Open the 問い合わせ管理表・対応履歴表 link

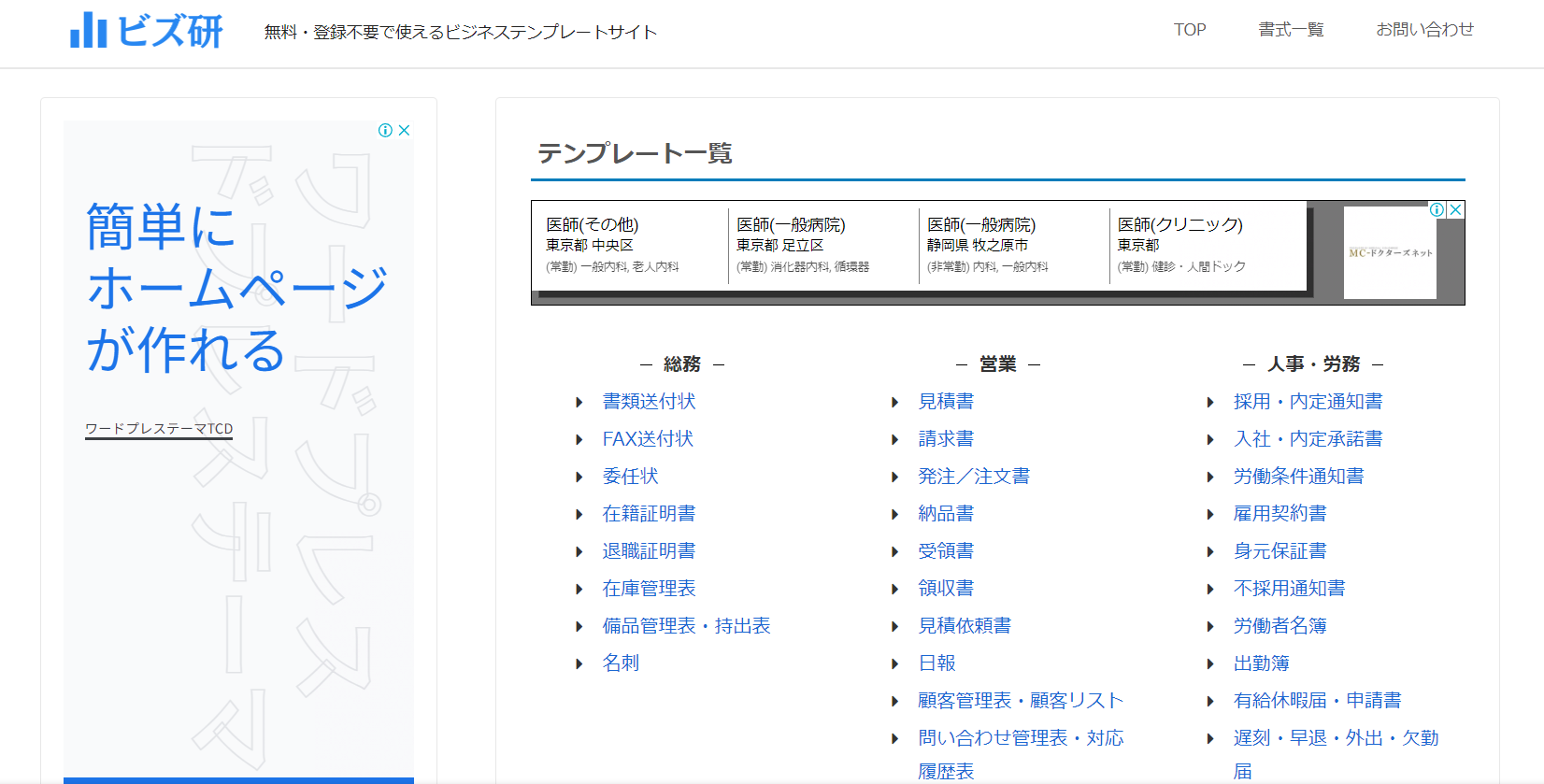[1021, 754]
